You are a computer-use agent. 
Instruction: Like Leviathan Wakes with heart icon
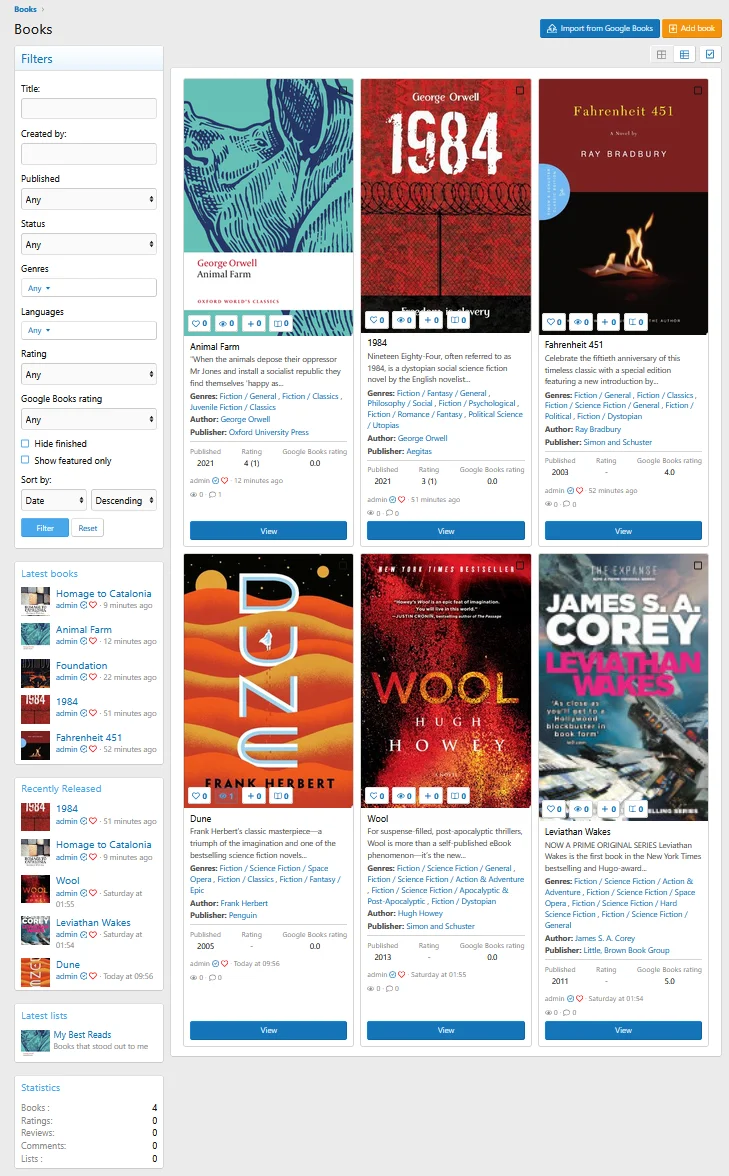point(554,809)
